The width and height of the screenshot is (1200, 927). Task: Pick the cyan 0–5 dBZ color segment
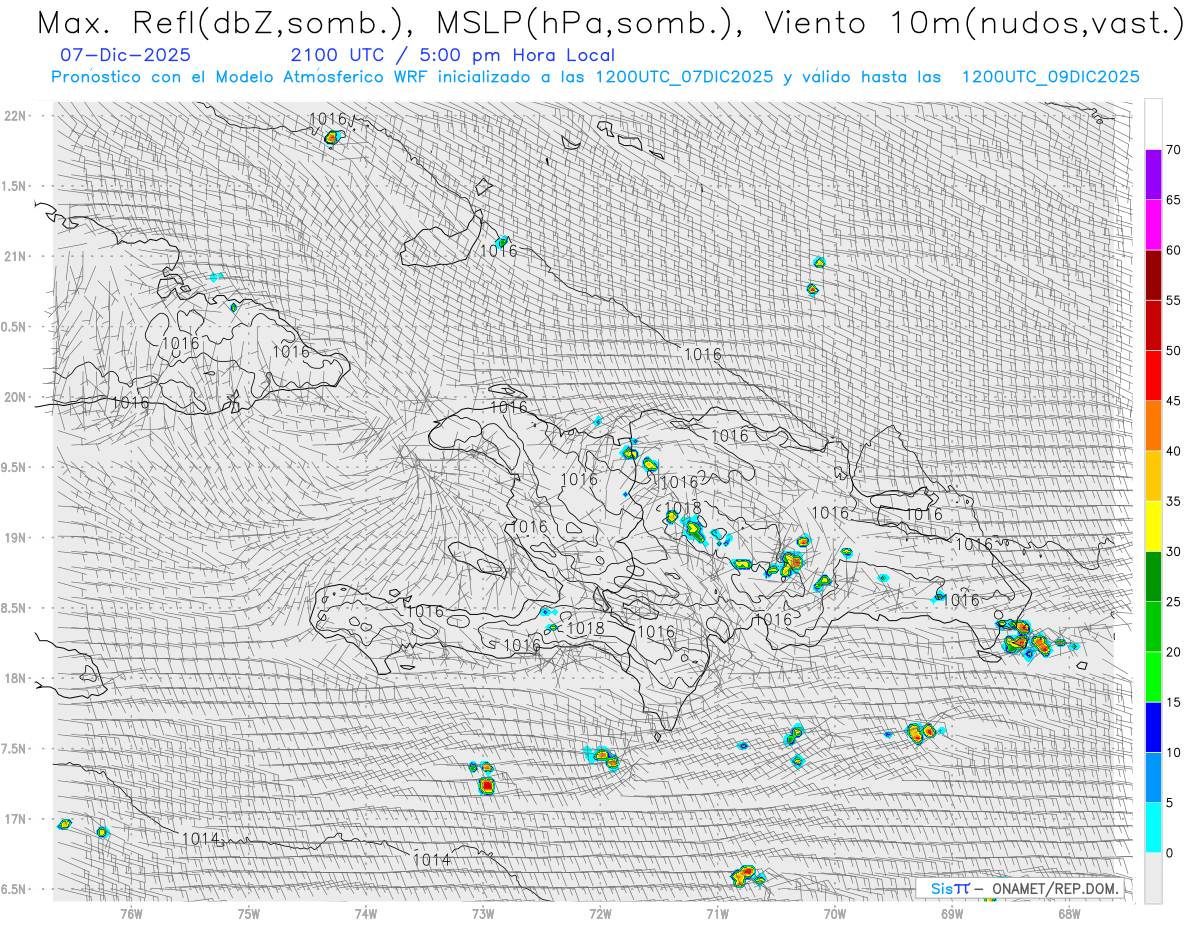pos(1153,827)
